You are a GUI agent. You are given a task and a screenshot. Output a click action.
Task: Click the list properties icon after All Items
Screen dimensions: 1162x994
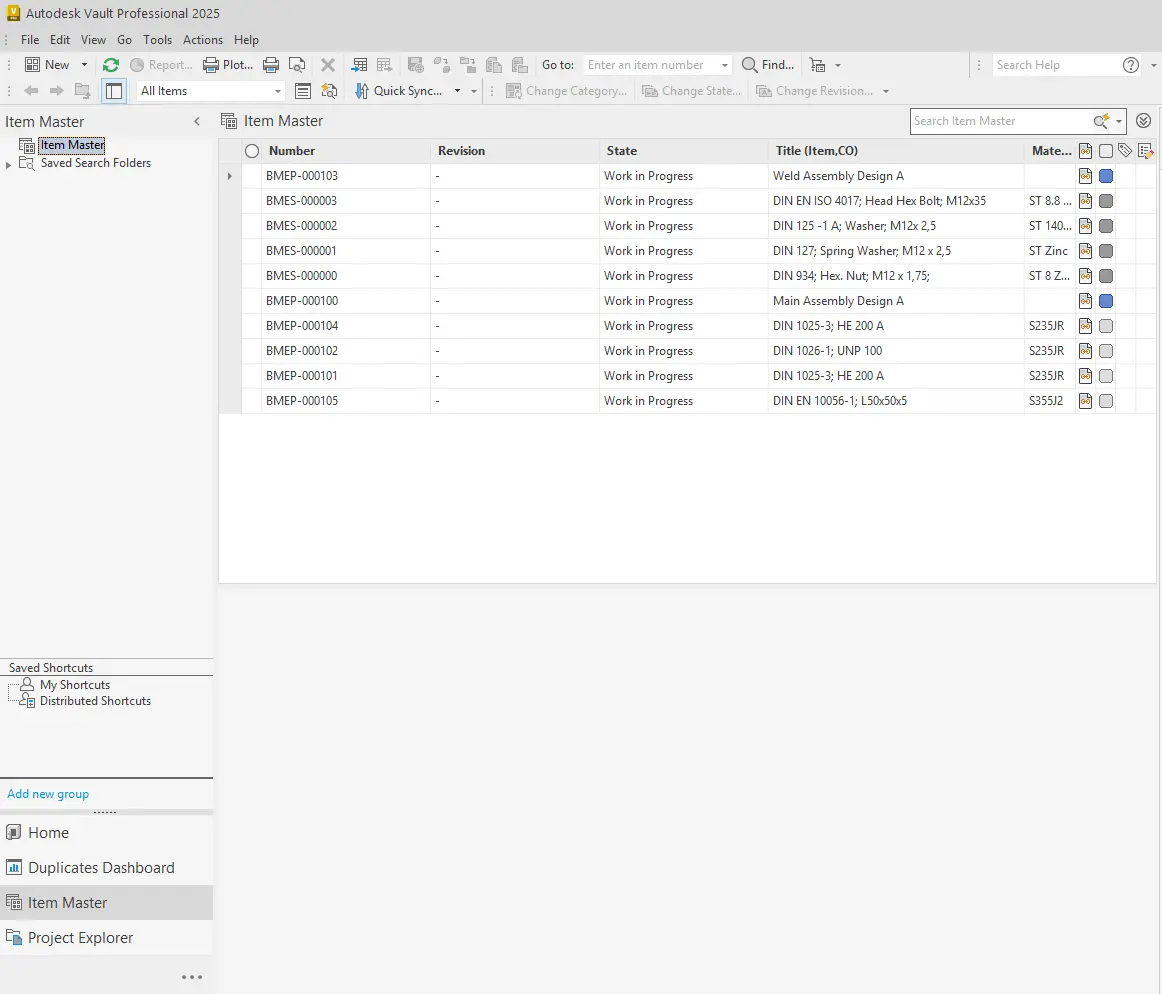[302, 91]
